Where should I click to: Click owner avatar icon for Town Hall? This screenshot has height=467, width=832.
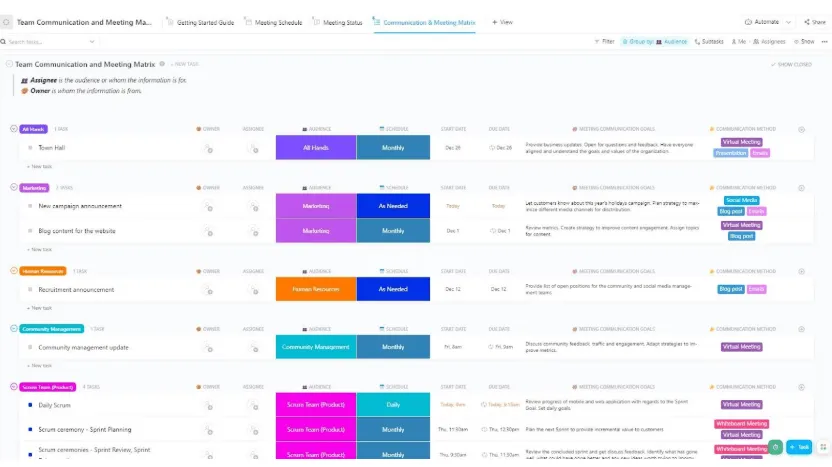coord(209,149)
